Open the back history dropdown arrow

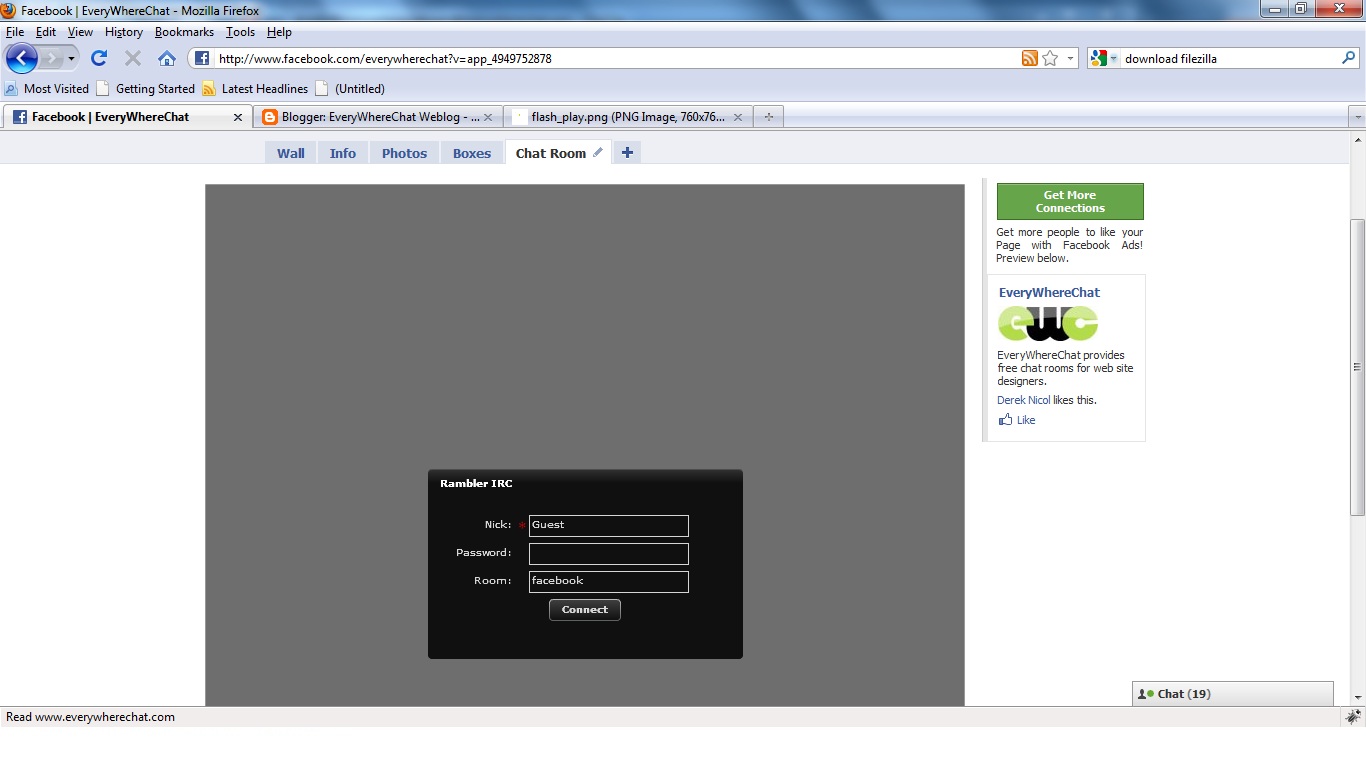pos(71,58)
